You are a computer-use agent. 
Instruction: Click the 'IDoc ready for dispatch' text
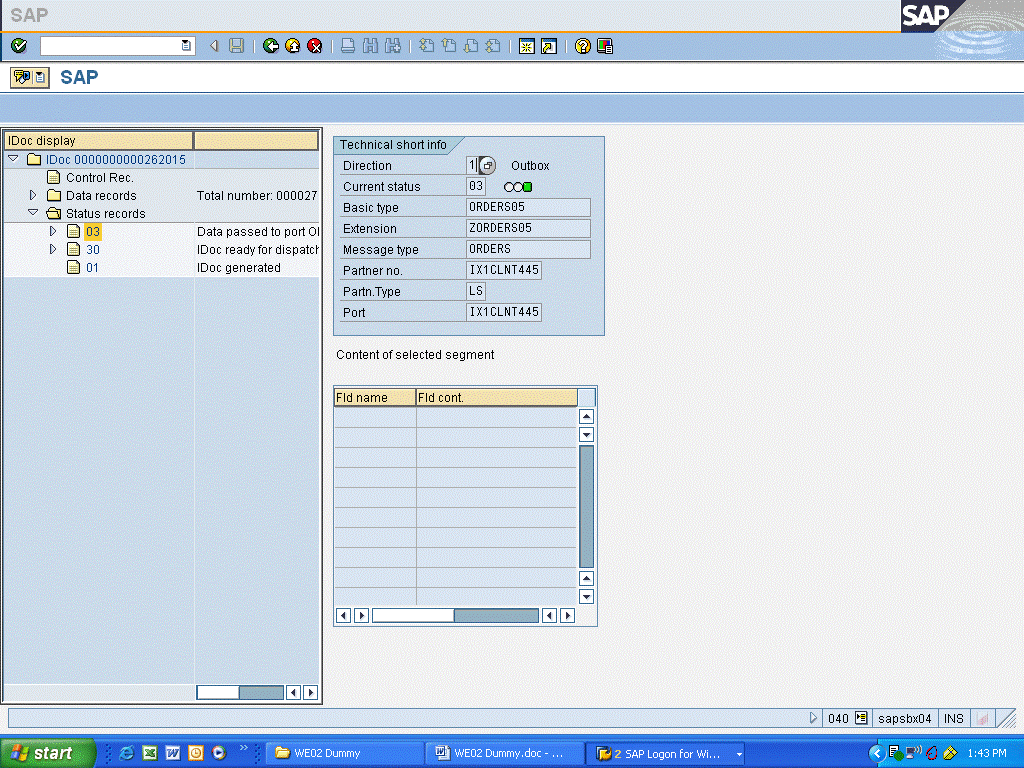[x=257, y=249]
